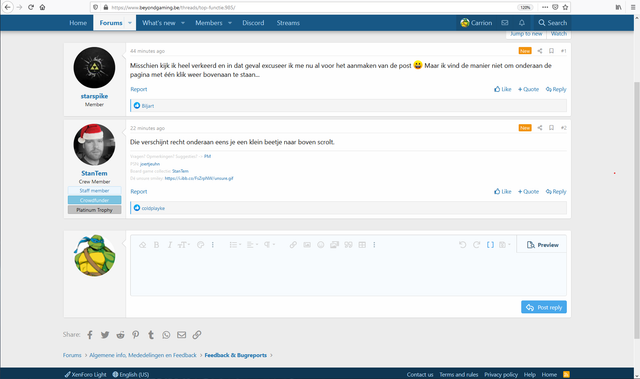Share starspike's post #1

point(540,51)
